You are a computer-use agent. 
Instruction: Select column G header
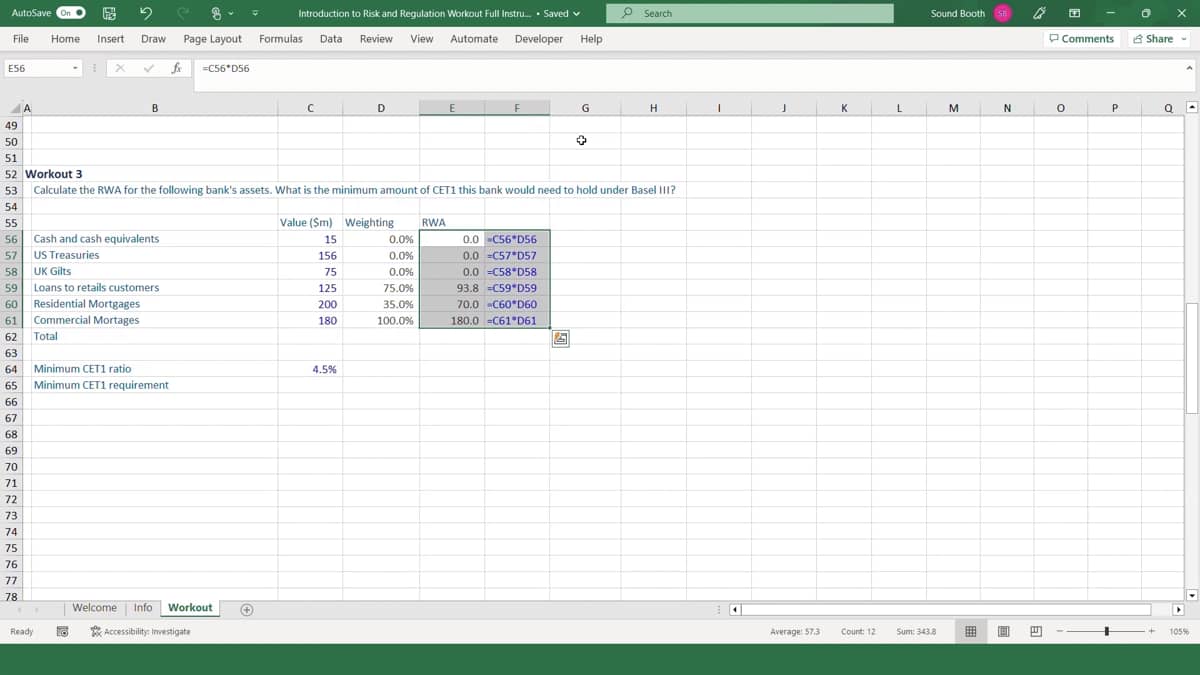tap(585, 109)
